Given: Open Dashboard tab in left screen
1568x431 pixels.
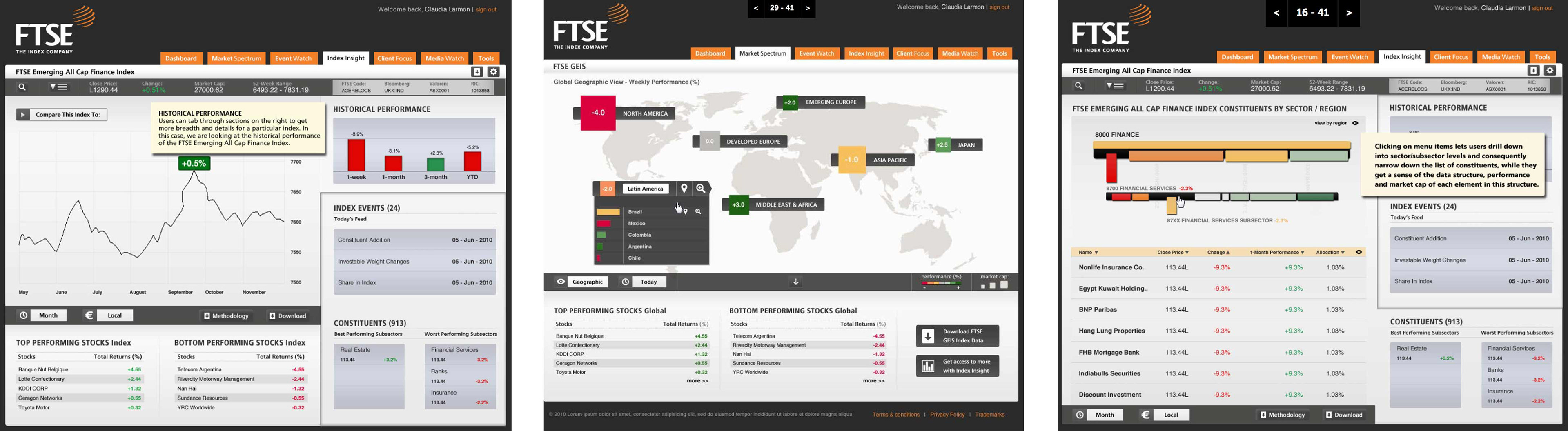Looking at the screenshot, I should (181, 58).
